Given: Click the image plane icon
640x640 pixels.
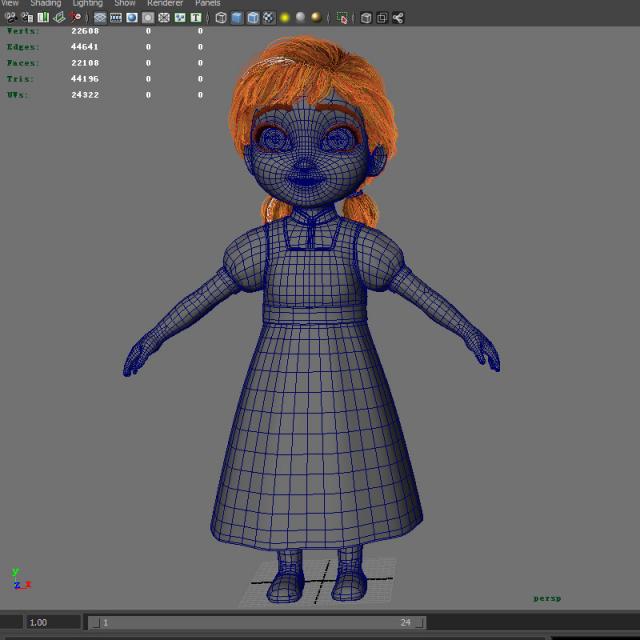Looking at the screenshot, I should (59, 17).
